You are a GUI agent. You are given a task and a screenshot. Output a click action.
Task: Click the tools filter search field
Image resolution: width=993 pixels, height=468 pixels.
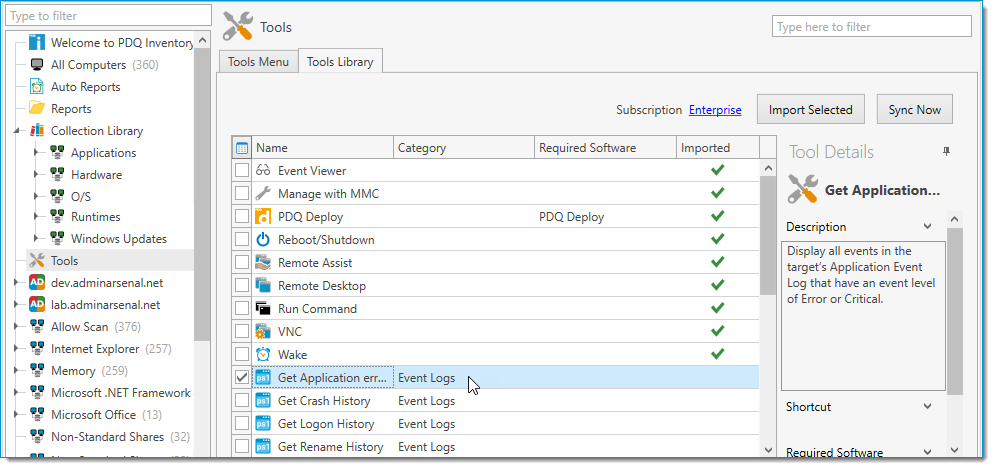tap(871, 27)
